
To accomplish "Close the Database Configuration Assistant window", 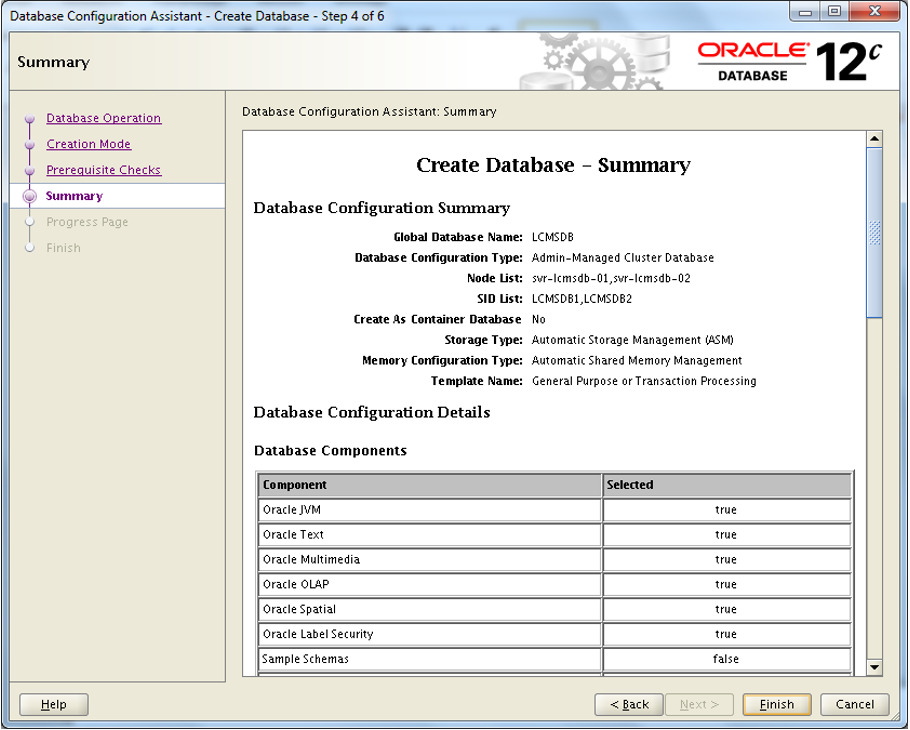I will pos(875,12).
